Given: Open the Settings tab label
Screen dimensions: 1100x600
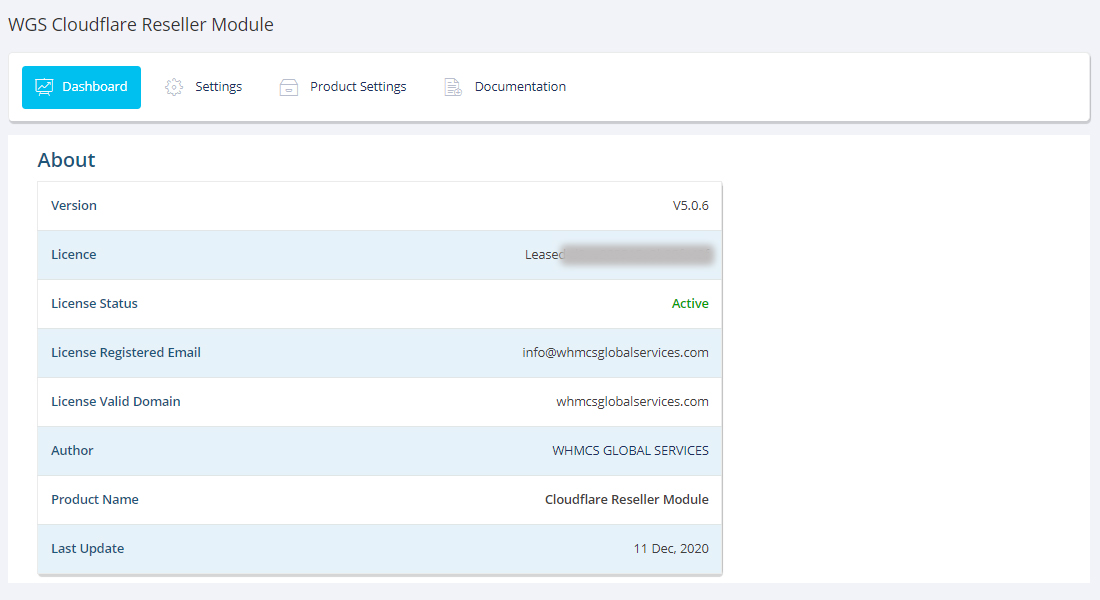Looking at the screenshot, I should coord(218,87).
